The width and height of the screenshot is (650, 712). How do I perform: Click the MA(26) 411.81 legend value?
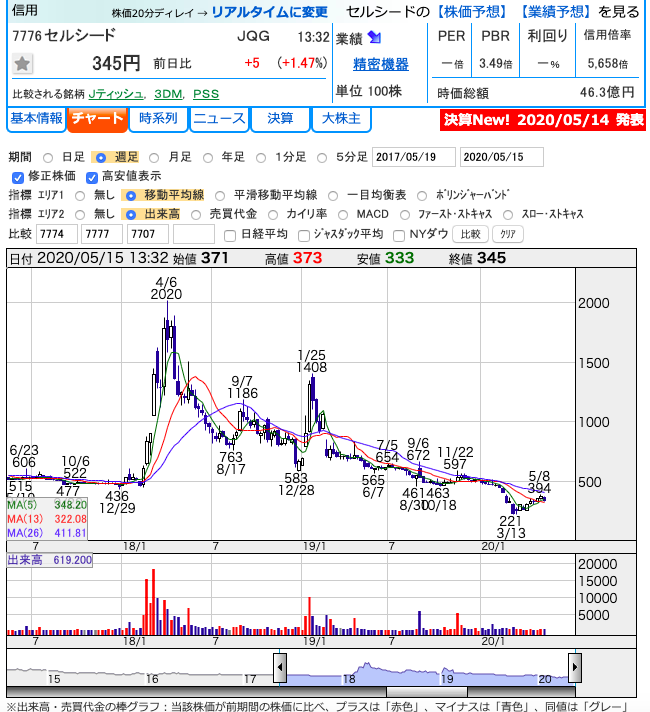click(x=70, y=533)
